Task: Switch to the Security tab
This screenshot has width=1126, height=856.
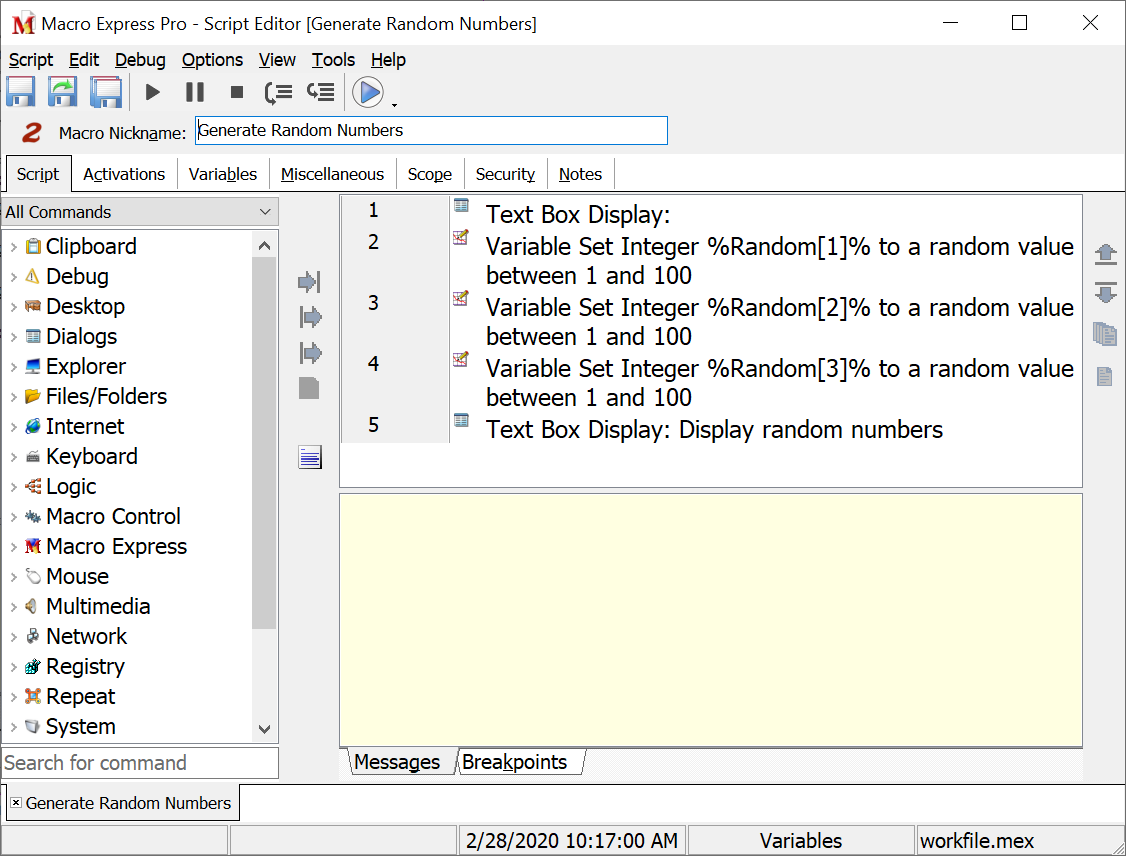Action: (x=506, y=175)
